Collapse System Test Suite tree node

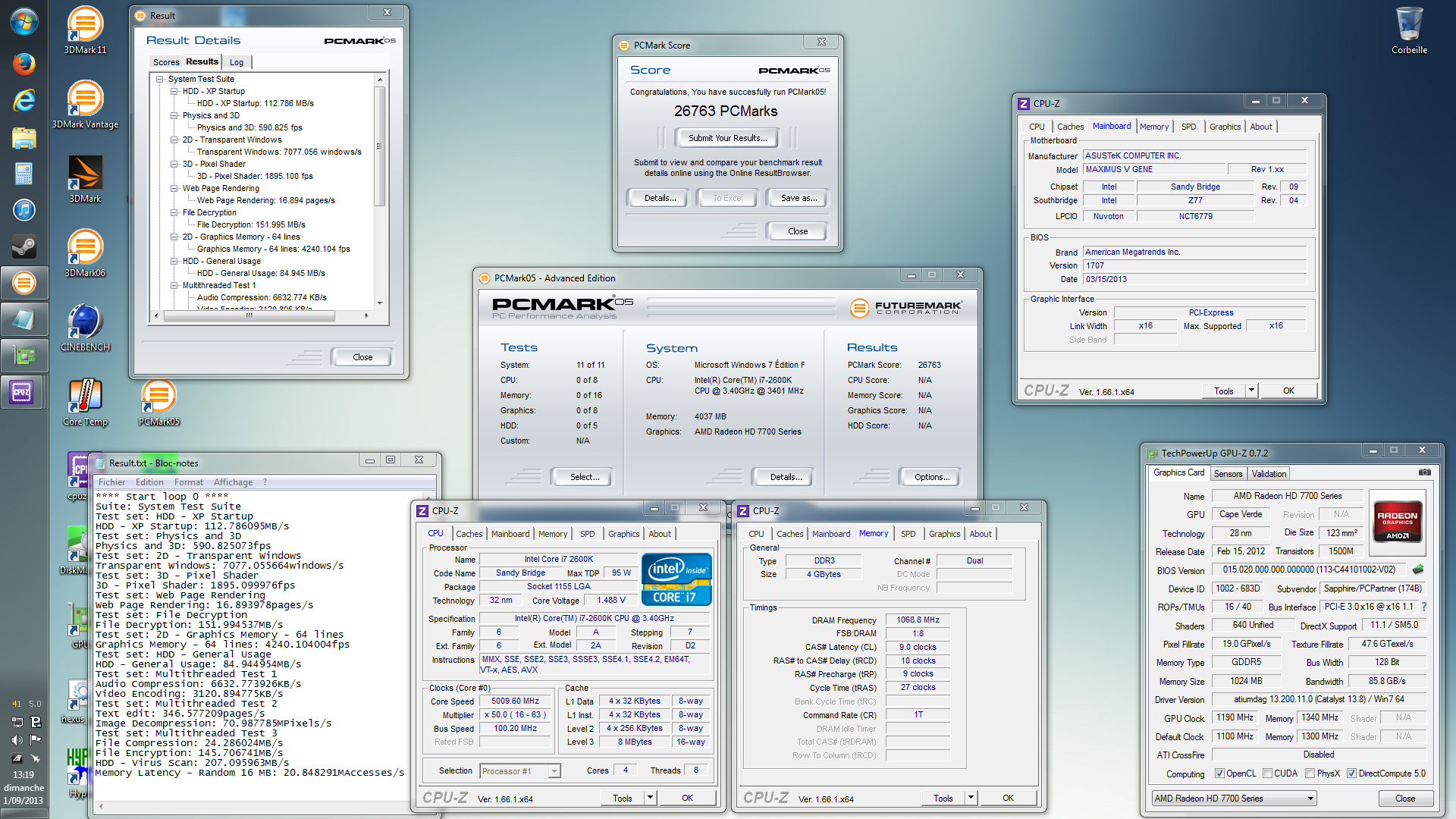point(159,79)
